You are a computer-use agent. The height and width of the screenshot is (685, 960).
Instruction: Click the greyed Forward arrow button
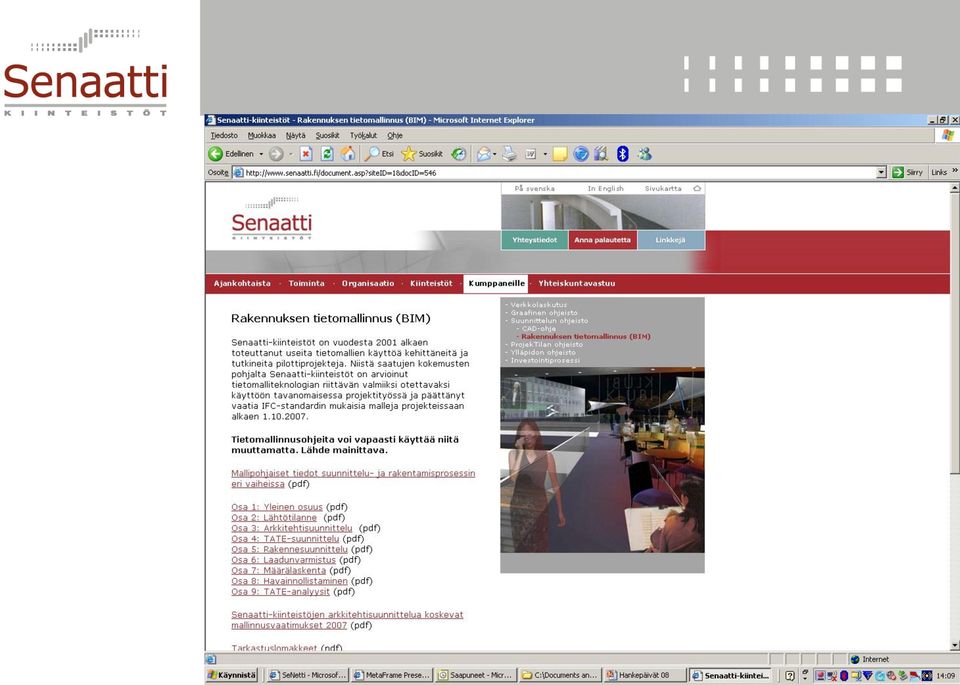tap(276, 154)
